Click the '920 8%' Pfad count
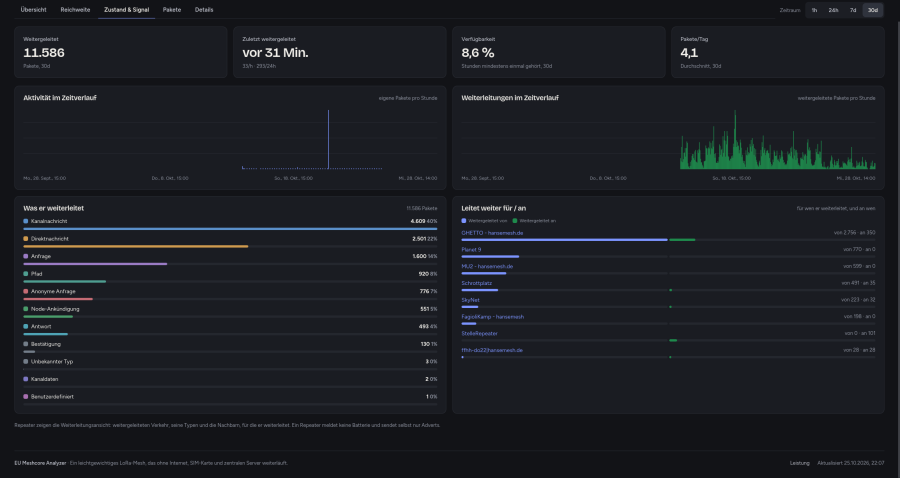This screenshot has height=478, width=900. [428, 274]
